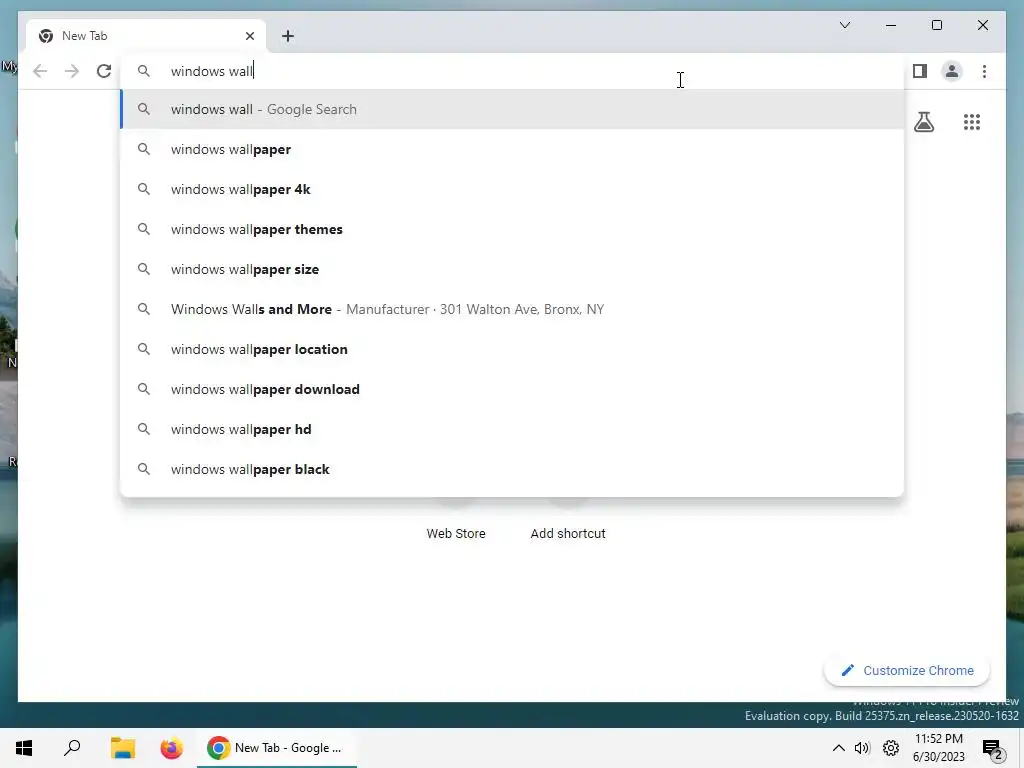The image size is (1024, 768).
Task: Toggle the Chrome side panel
Action: [920, 71]
